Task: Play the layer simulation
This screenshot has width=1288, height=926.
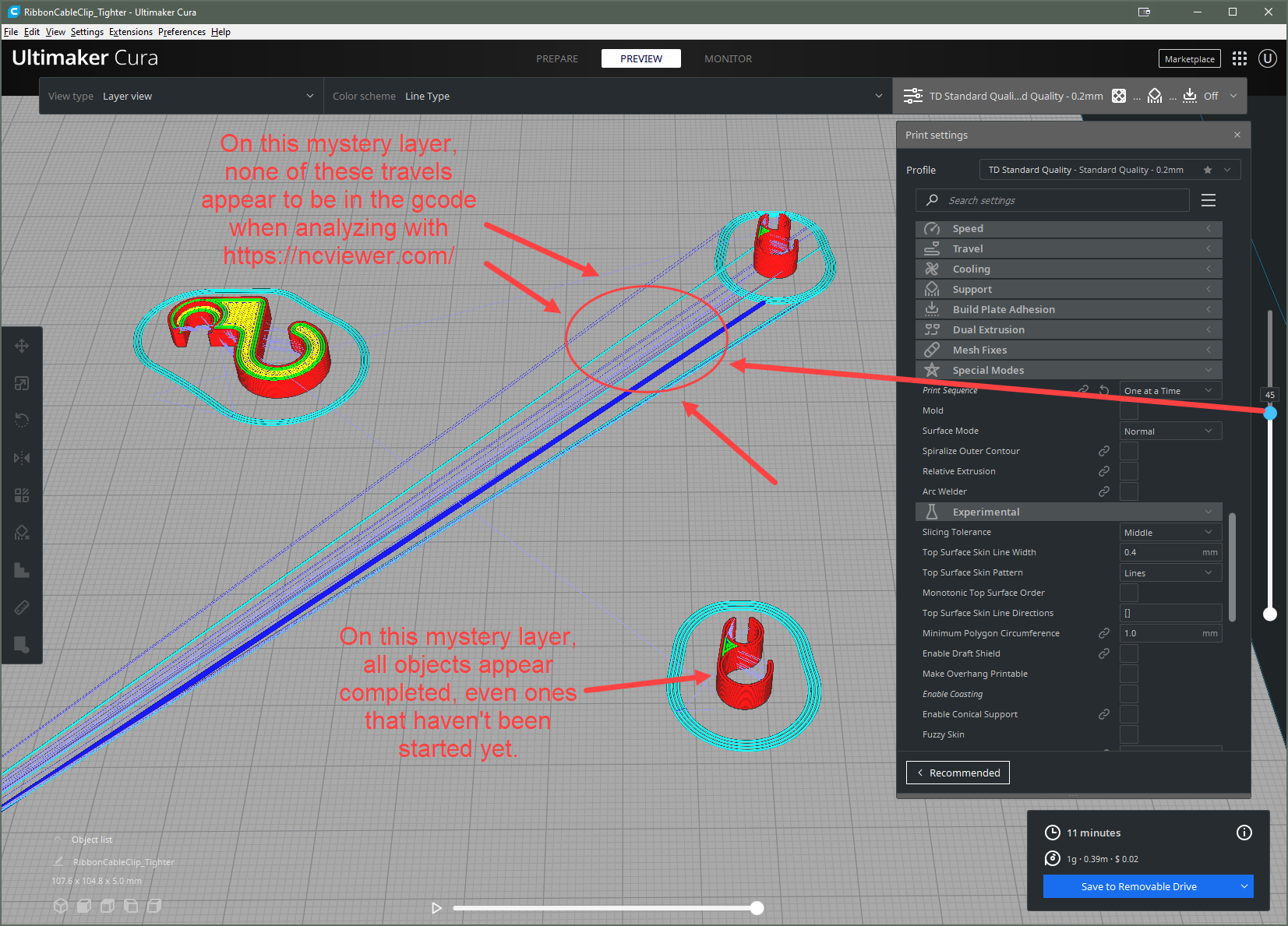Action: (x=436, y=907)
